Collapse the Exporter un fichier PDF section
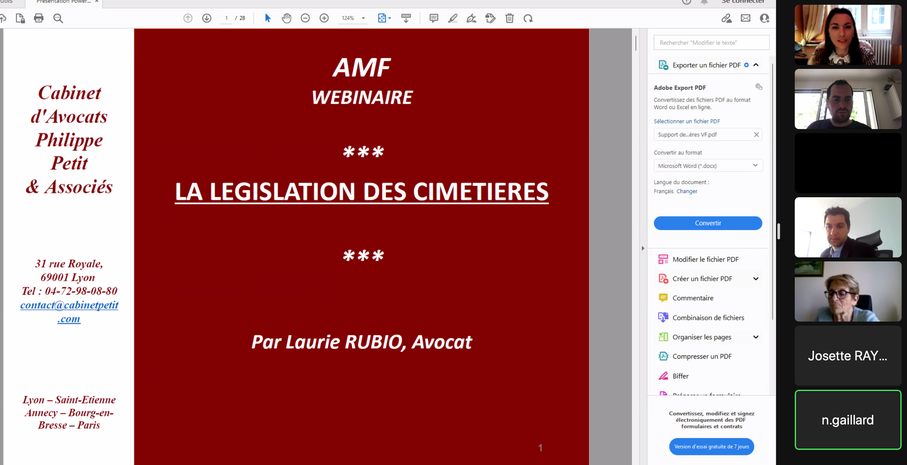Screen dimensions: 907x465 [x=756, y=65]
